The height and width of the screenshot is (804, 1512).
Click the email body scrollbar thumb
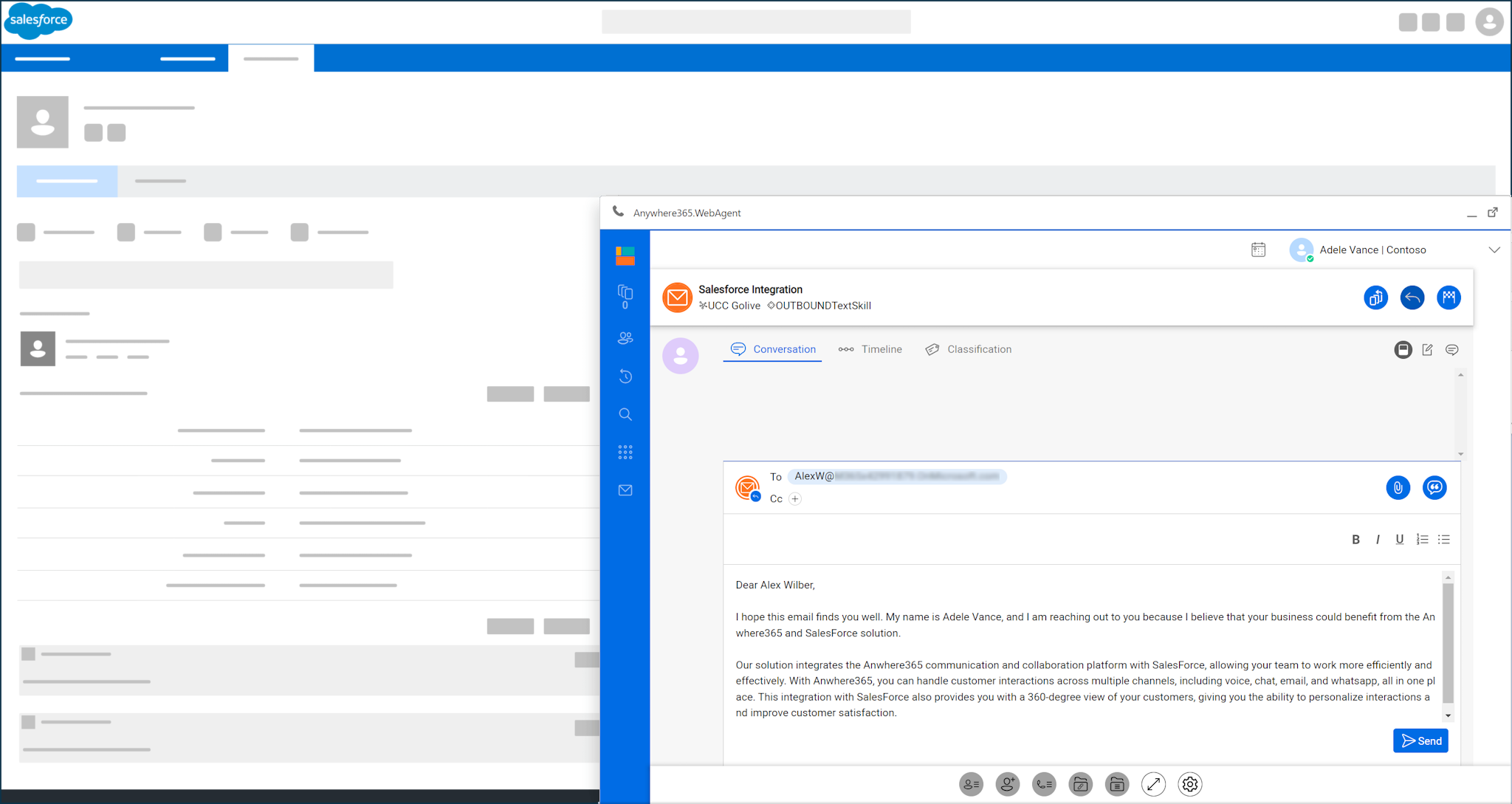pyautogui.click(x=1448, y=642)
